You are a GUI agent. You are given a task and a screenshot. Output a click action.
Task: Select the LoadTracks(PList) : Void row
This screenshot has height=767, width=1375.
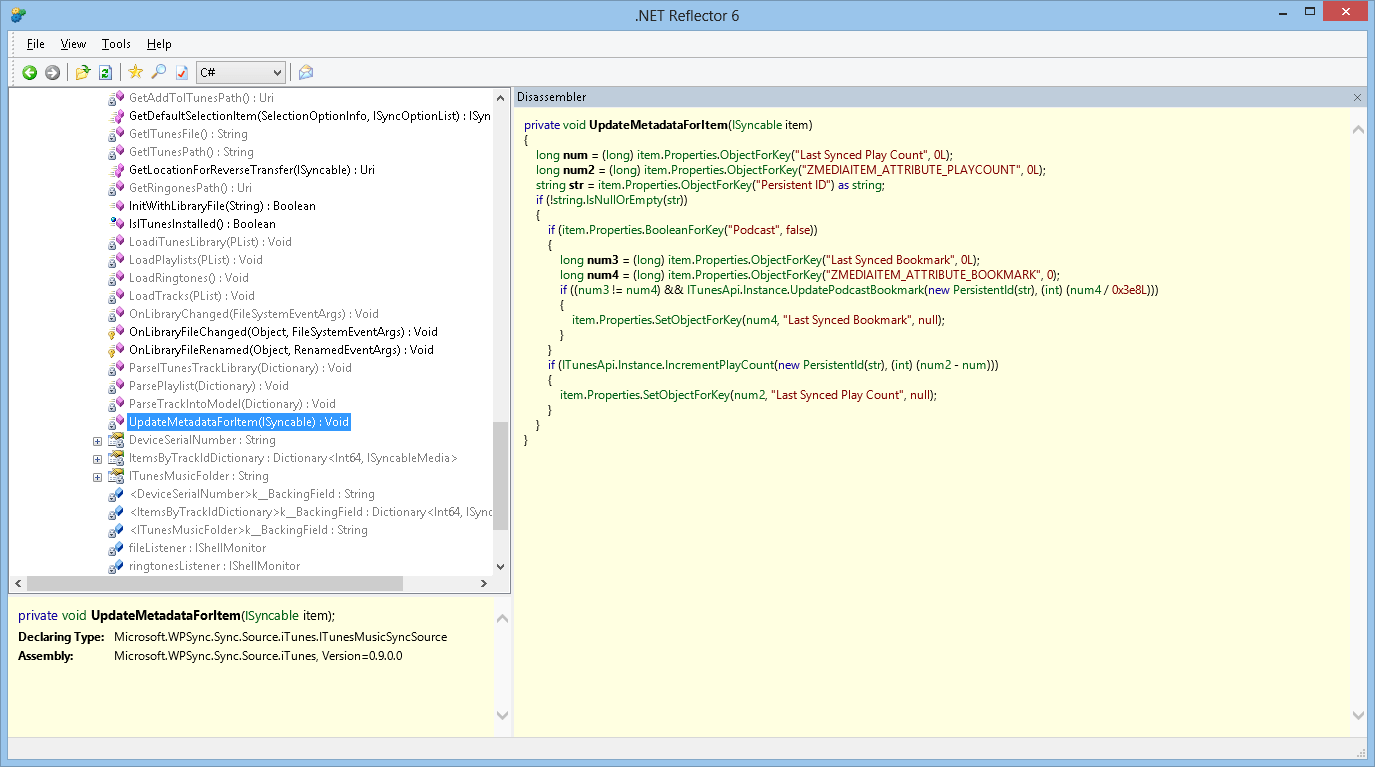click(192, 296)
